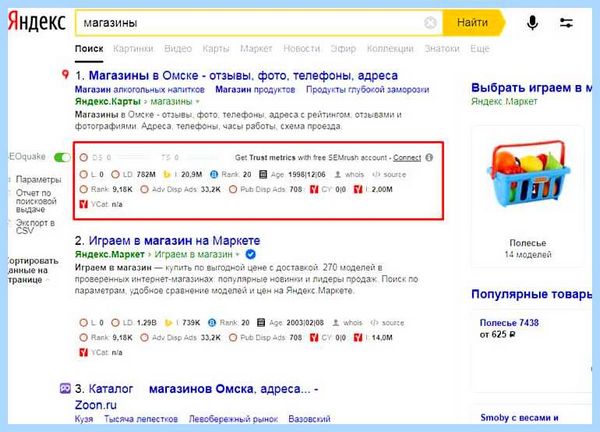Click the Bing index icon showing 20,9M
Image resolution: width=600 pixels, height=432 pixels.
(x=167, y=174)
